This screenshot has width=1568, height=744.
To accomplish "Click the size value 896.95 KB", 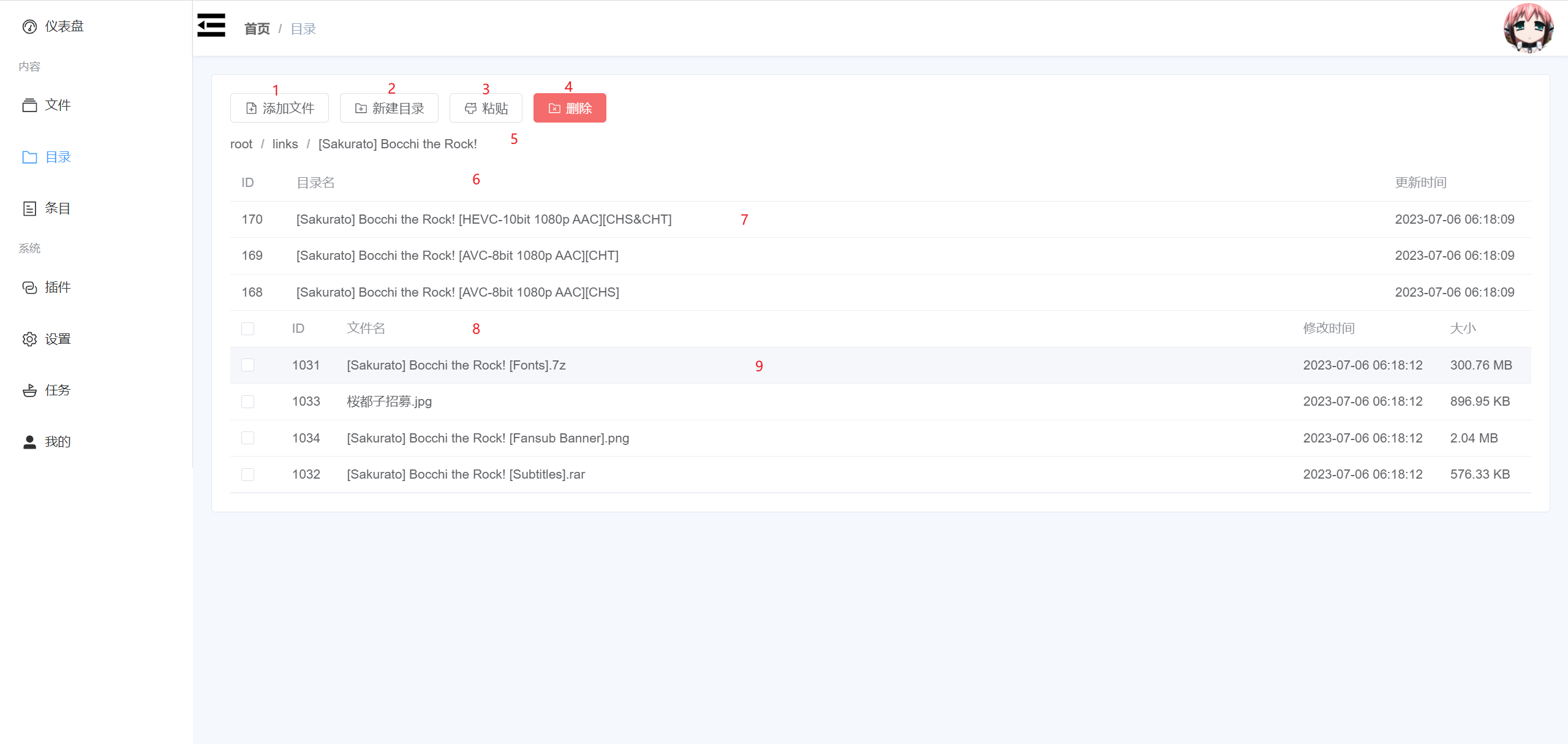I will coord(1480,401).
